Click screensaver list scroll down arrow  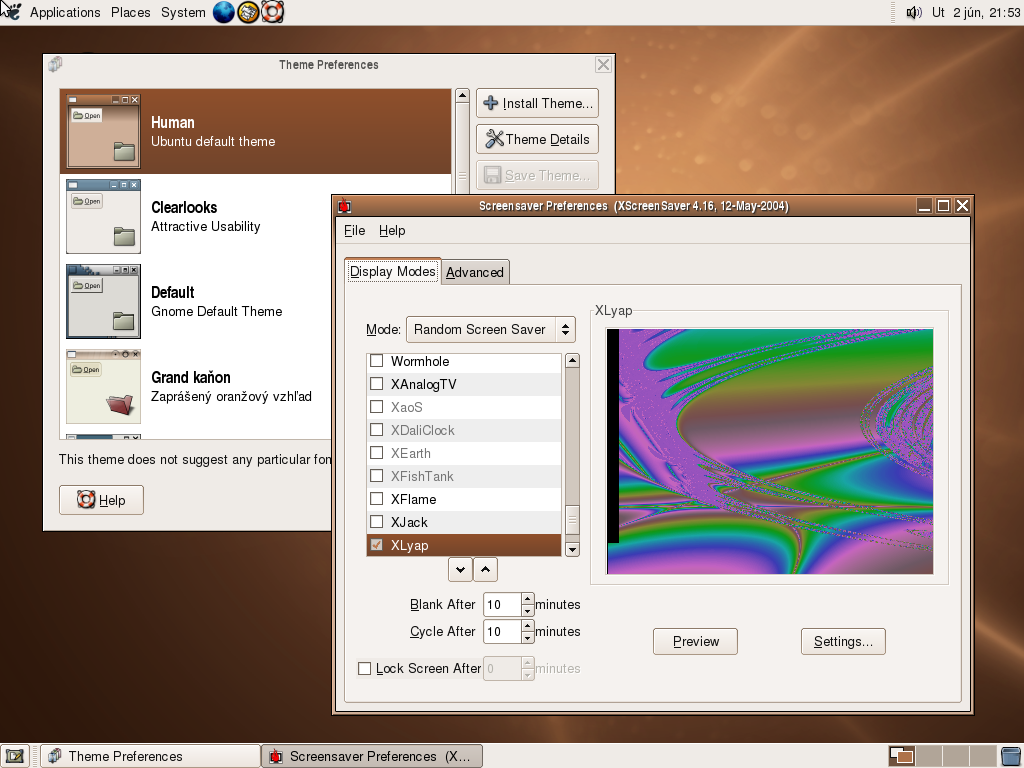pyautogui.click(x=572, y=549)
